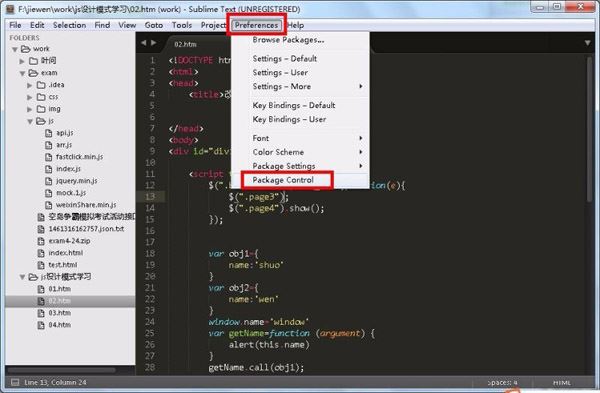The width and height of the screenshot is (600, 393).
Task: Click the sidebar horizontal scrollbar
Action: click(61, 370)
